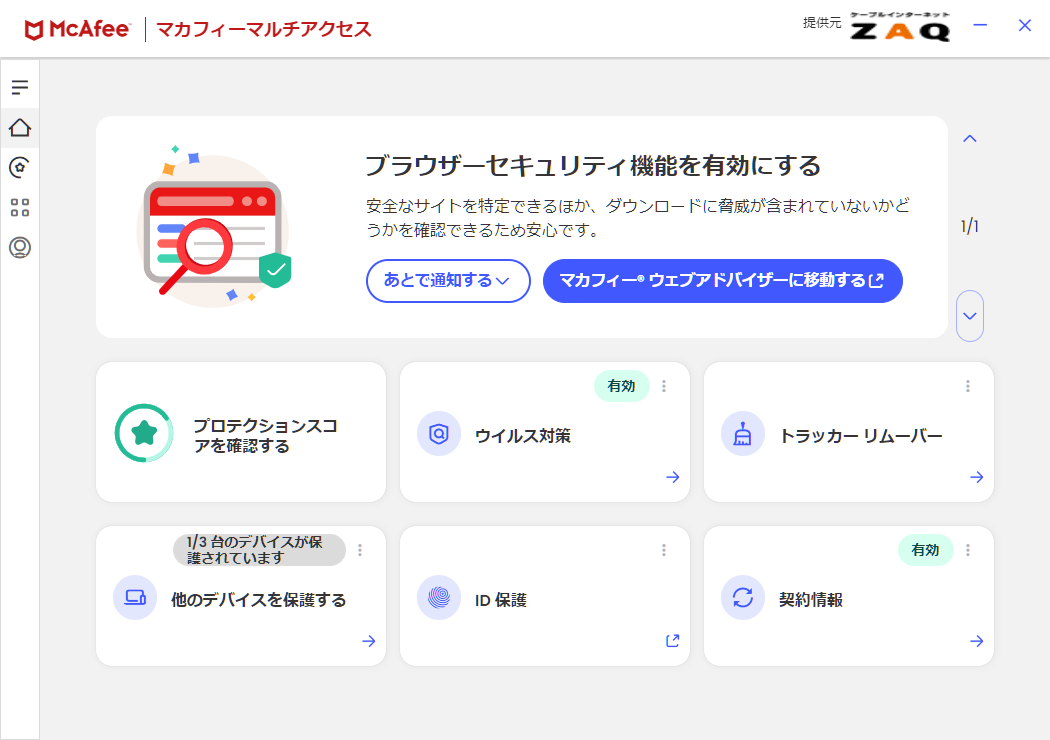Open the protection score star ring

[144, 433]
